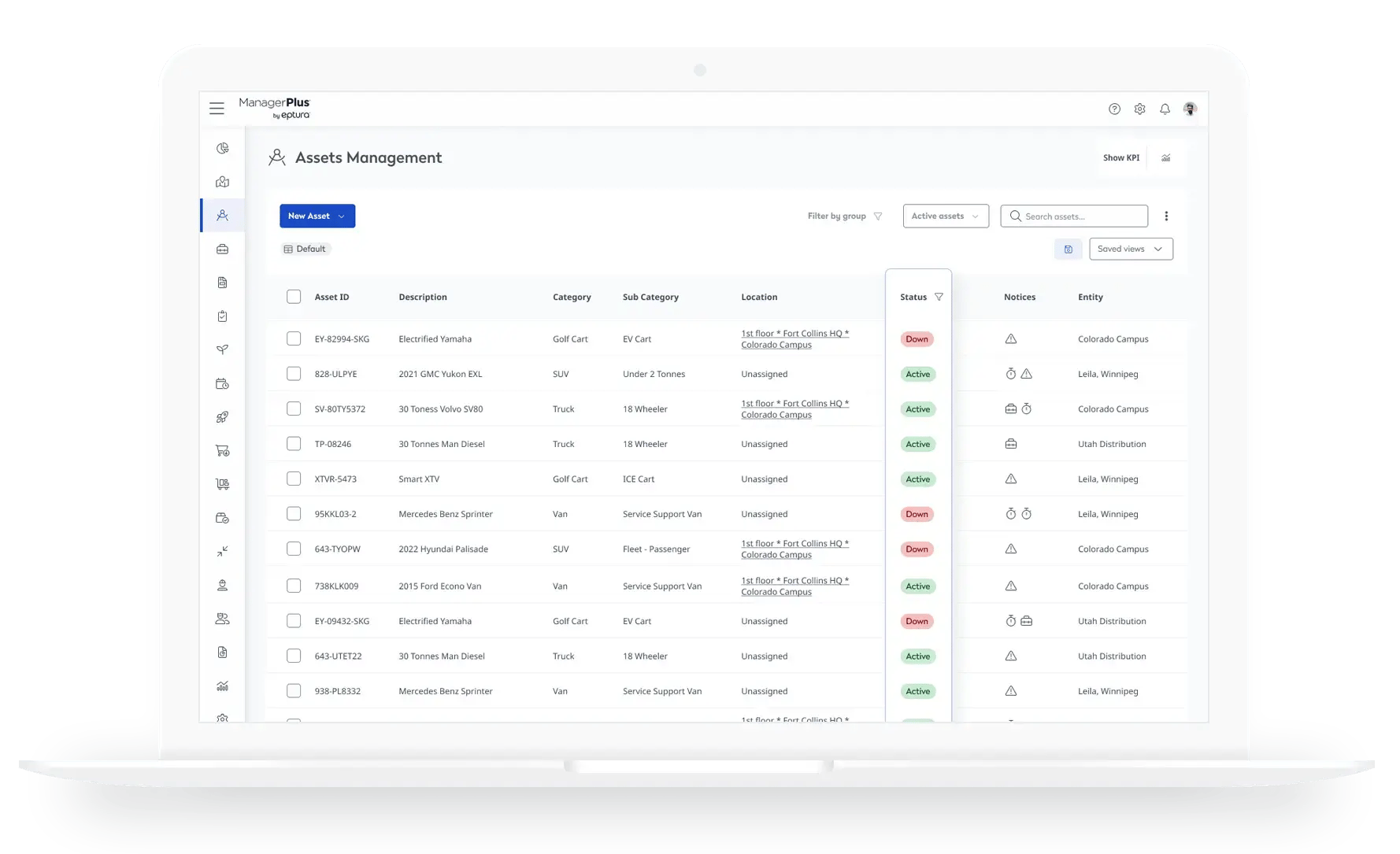Open the hand truck inventory sidebar icon
The height and width of the screenshot is (854, 1400).
point(223,484)
